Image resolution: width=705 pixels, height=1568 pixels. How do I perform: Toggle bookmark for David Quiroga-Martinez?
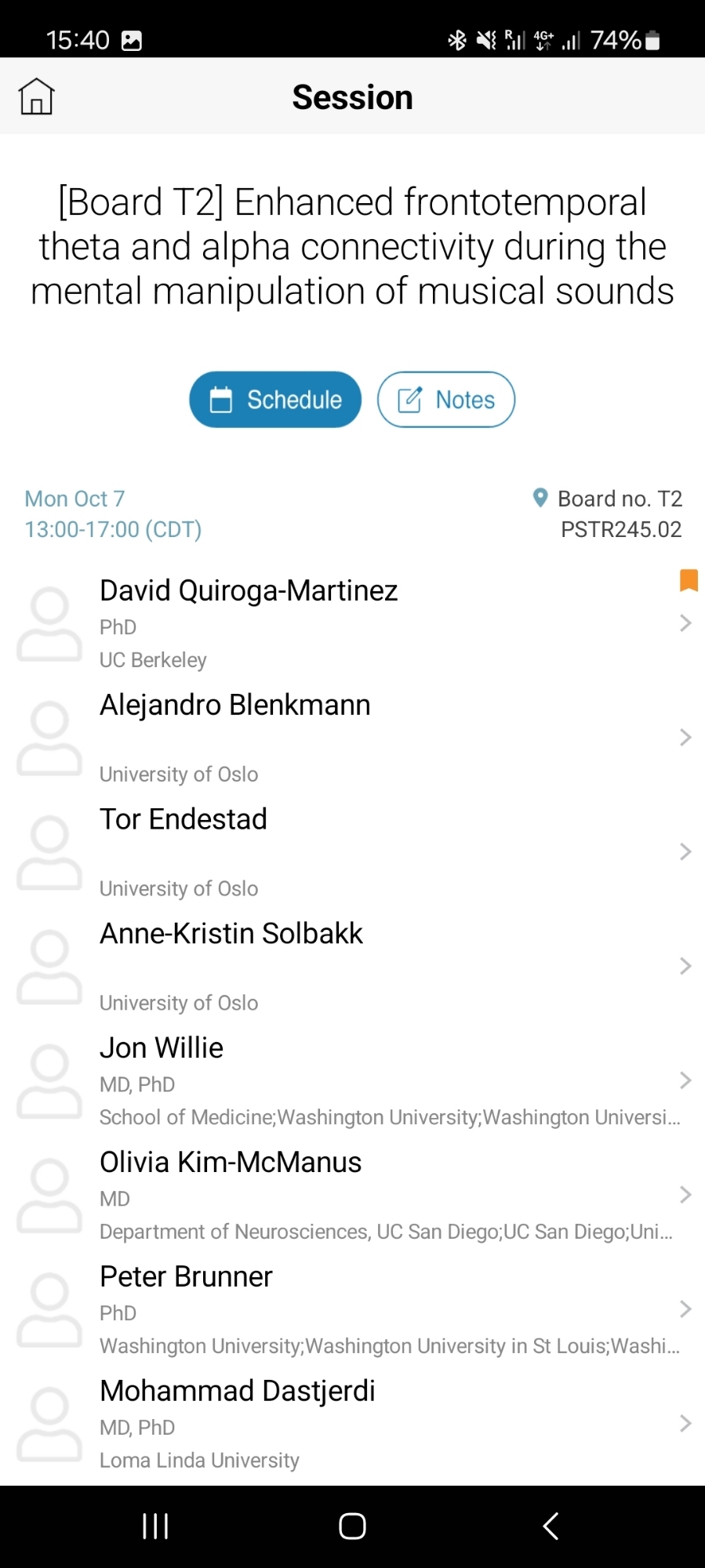click(x=688, y=580)
